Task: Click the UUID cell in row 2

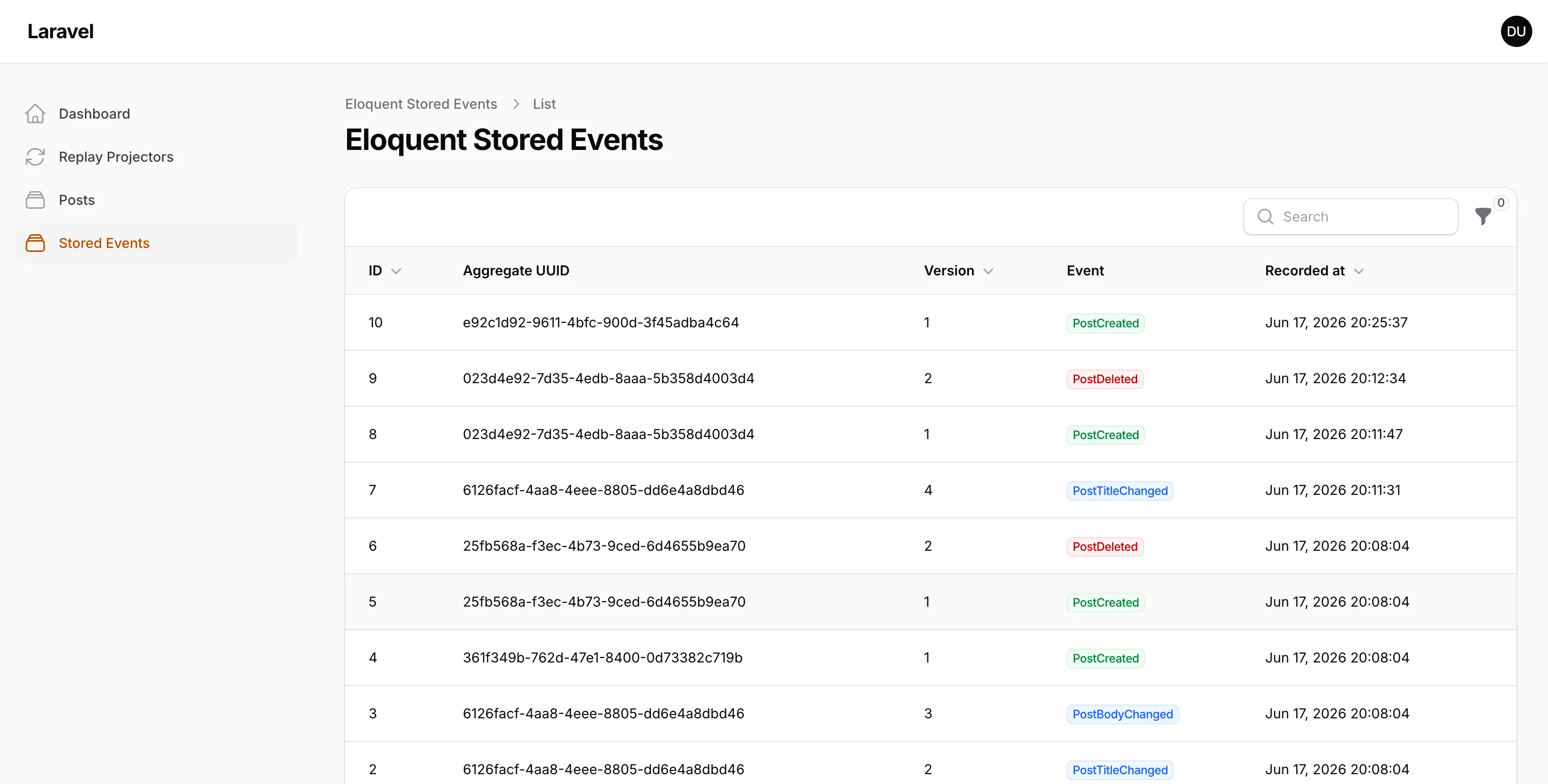Action: [603, 770]
